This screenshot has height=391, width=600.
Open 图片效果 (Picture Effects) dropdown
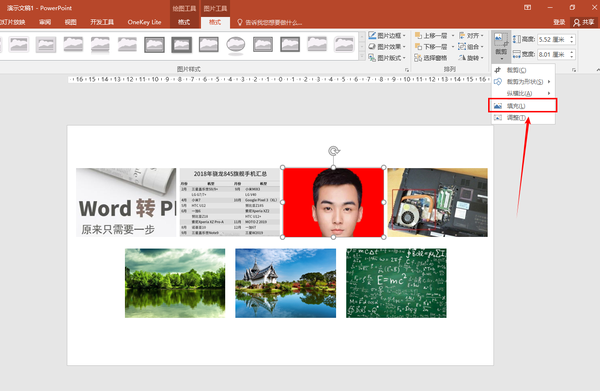[x=387, y=47]
